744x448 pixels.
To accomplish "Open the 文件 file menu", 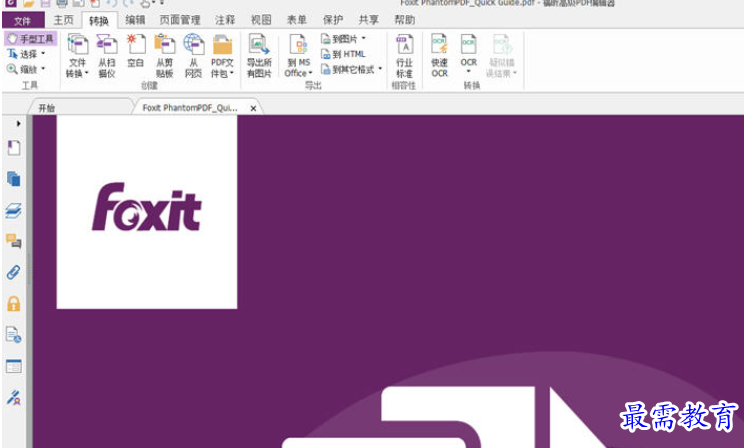I will (x=23, y=20).
